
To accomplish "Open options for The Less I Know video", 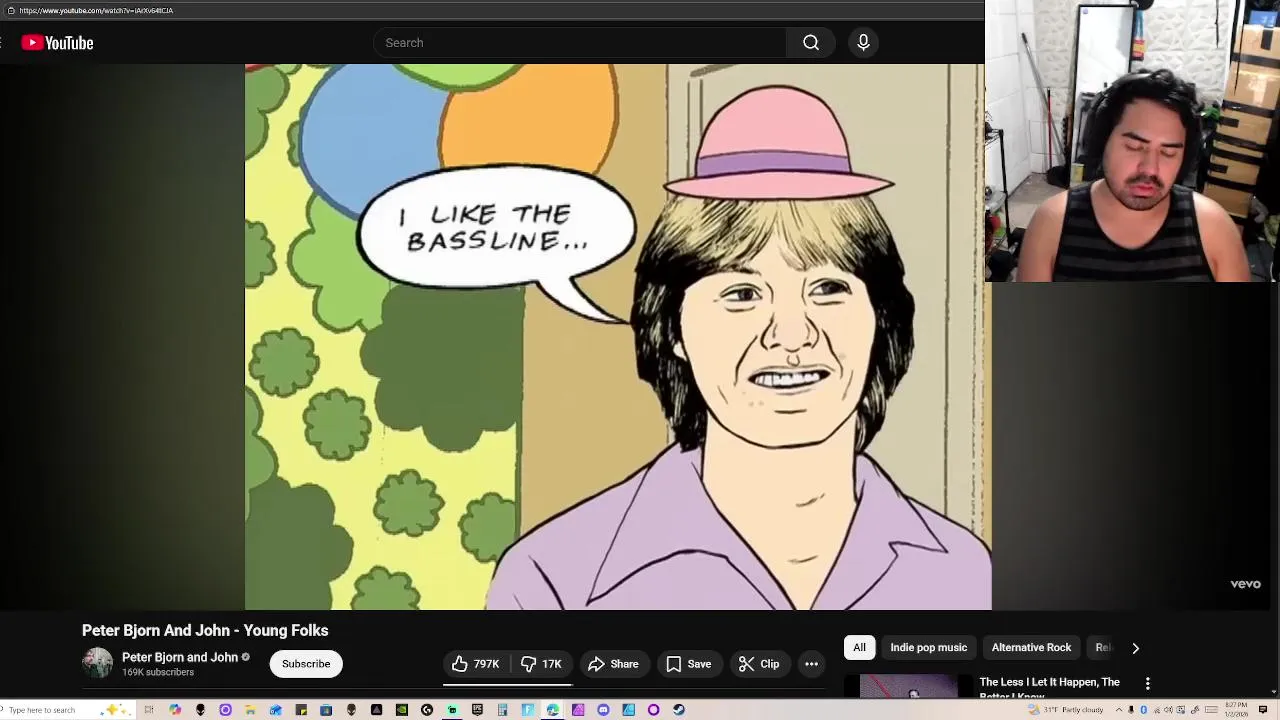I will 1148,684.
